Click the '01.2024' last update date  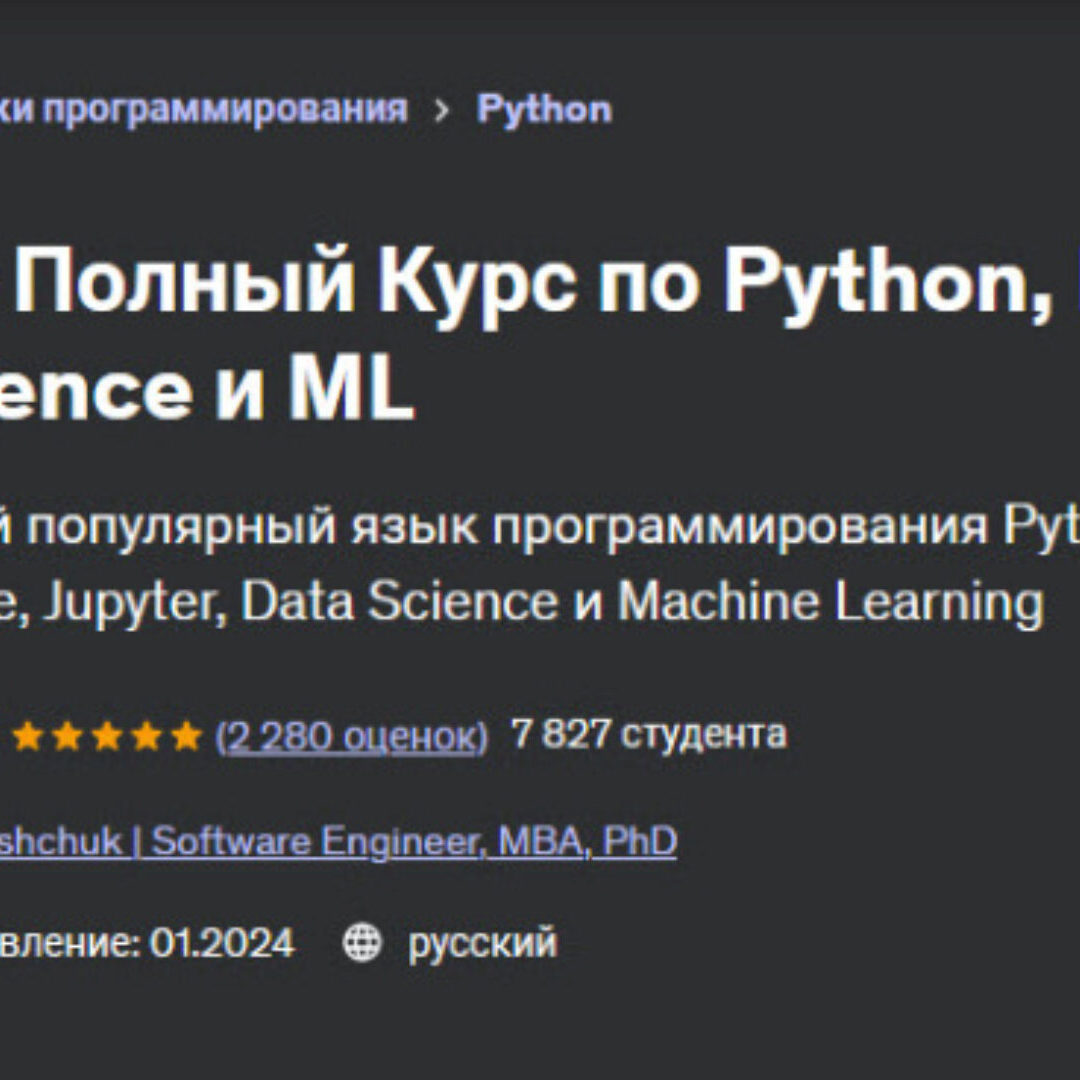pyautogui.click(x=222, y=943)
